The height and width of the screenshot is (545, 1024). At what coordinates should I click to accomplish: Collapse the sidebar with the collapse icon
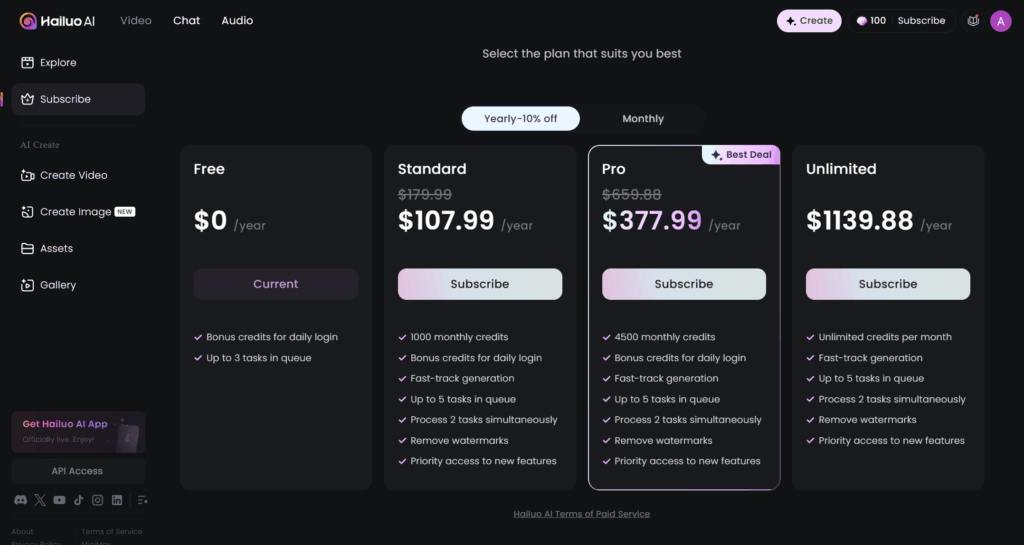pyautogui.click(x=143, y=500)
